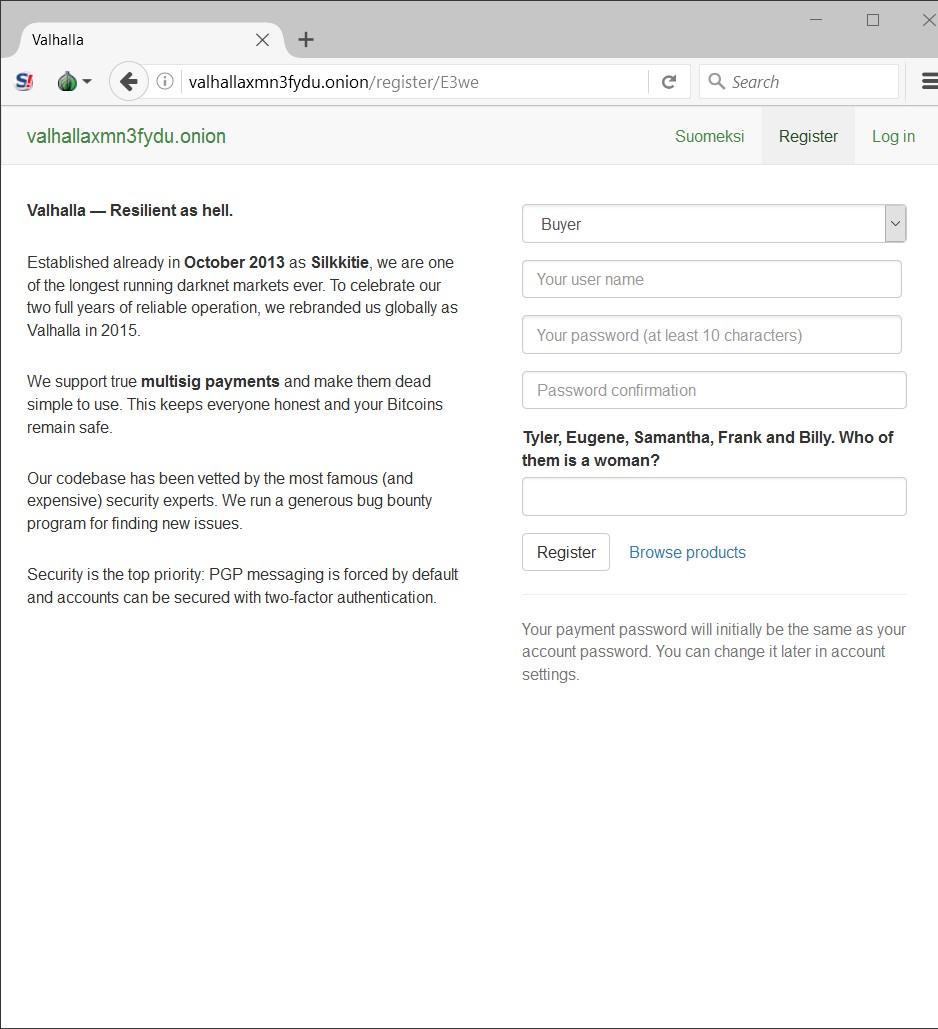The image size is (938, 1029).
Task: Expand the Buyer account type dropdown
Action: pos(714,224)
